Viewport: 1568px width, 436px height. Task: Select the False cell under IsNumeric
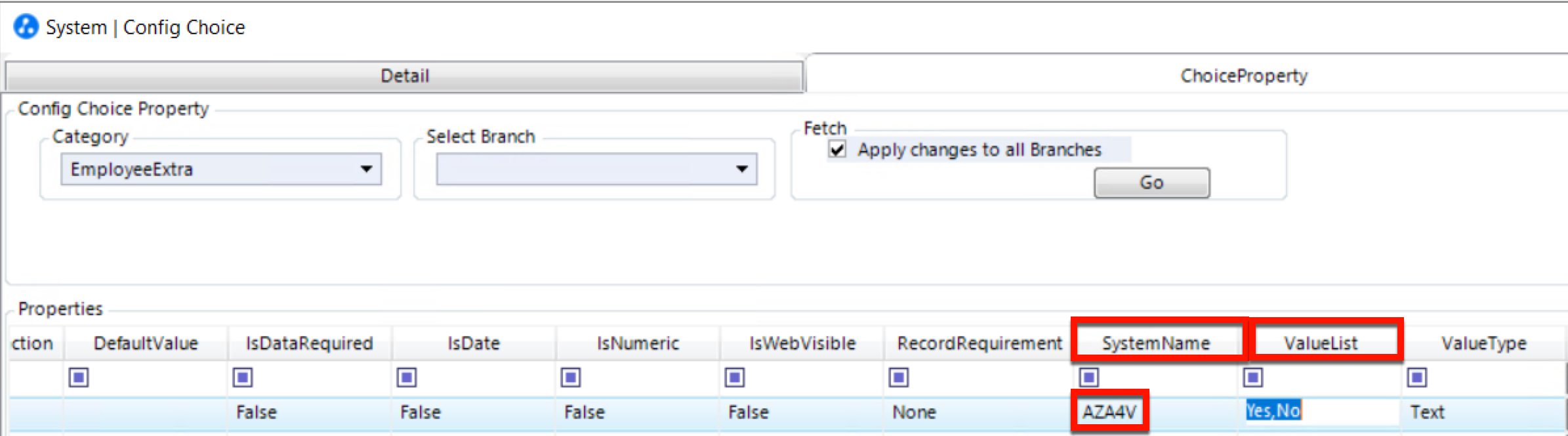tap(638, 412)
